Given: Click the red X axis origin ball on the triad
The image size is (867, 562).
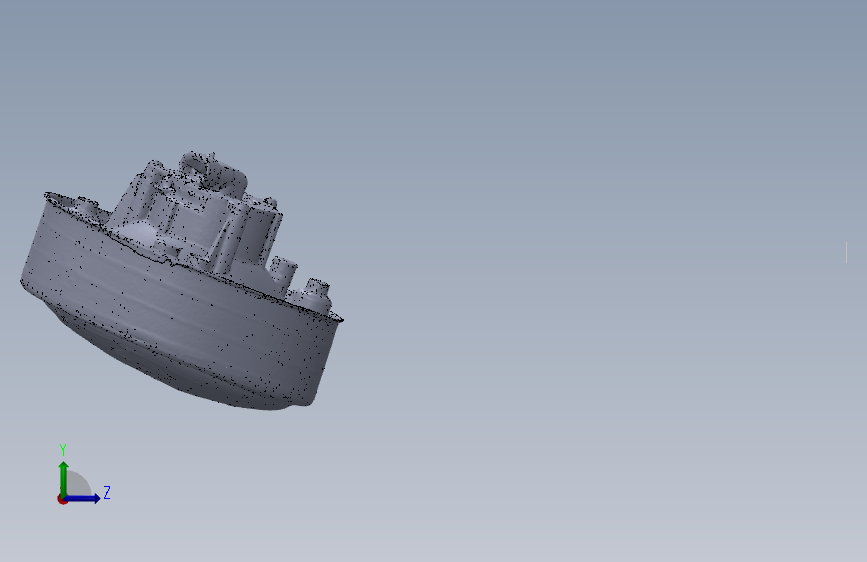Looking at the screenshot, I should (x=62, y=499).
